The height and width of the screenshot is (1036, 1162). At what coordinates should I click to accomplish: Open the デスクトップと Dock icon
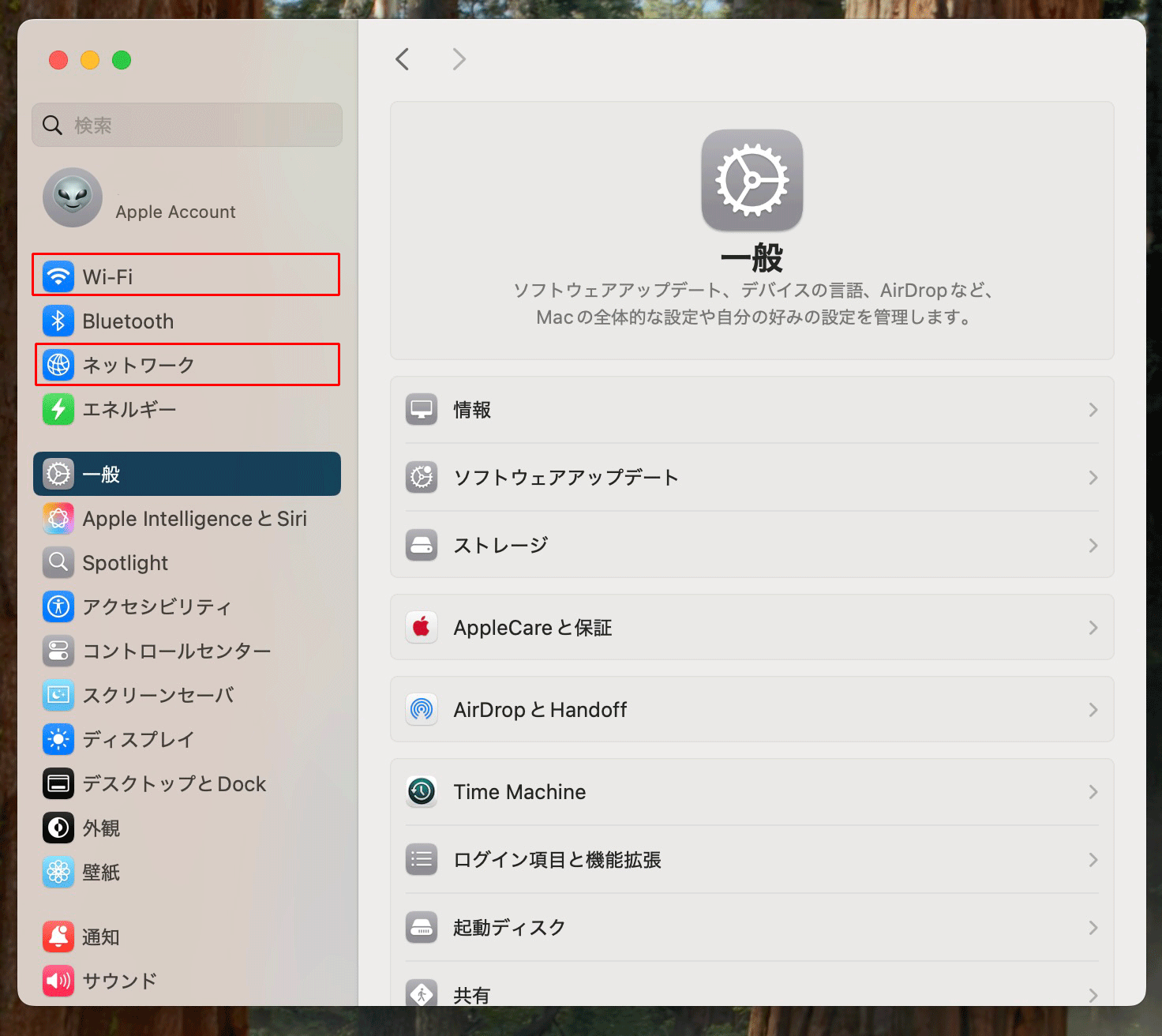point(58,783)
